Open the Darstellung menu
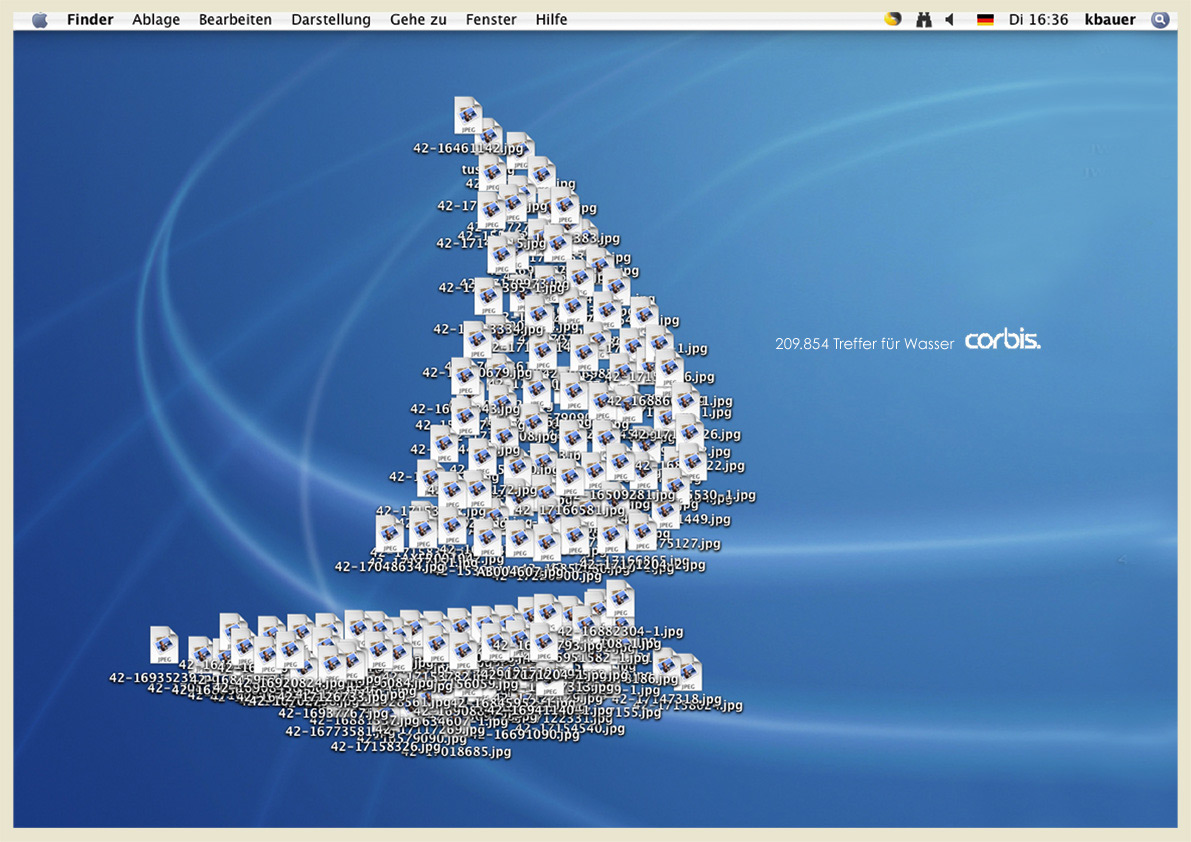This screenshot has width=1191, height=842. [331, 20]
